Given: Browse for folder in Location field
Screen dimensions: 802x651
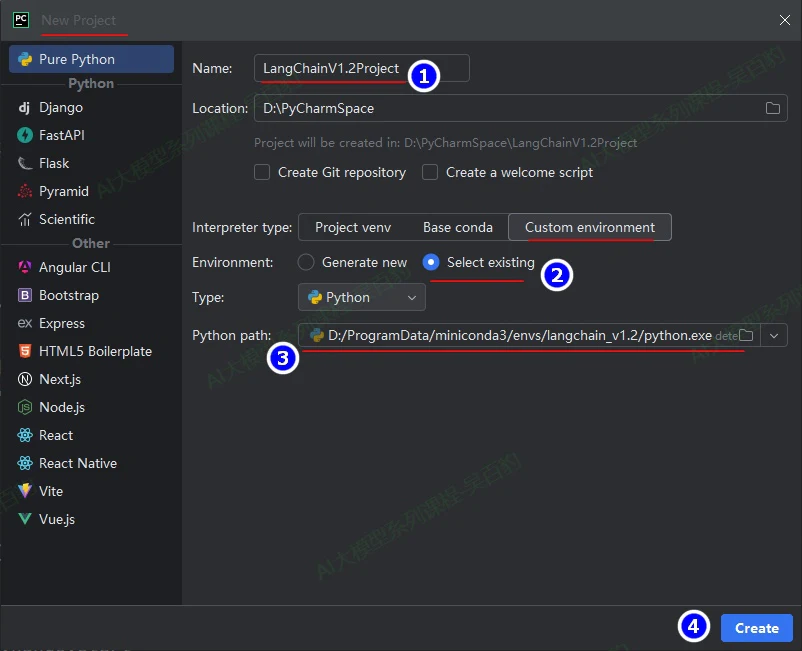Looking at the screenshot, I should tap(772, 108).
